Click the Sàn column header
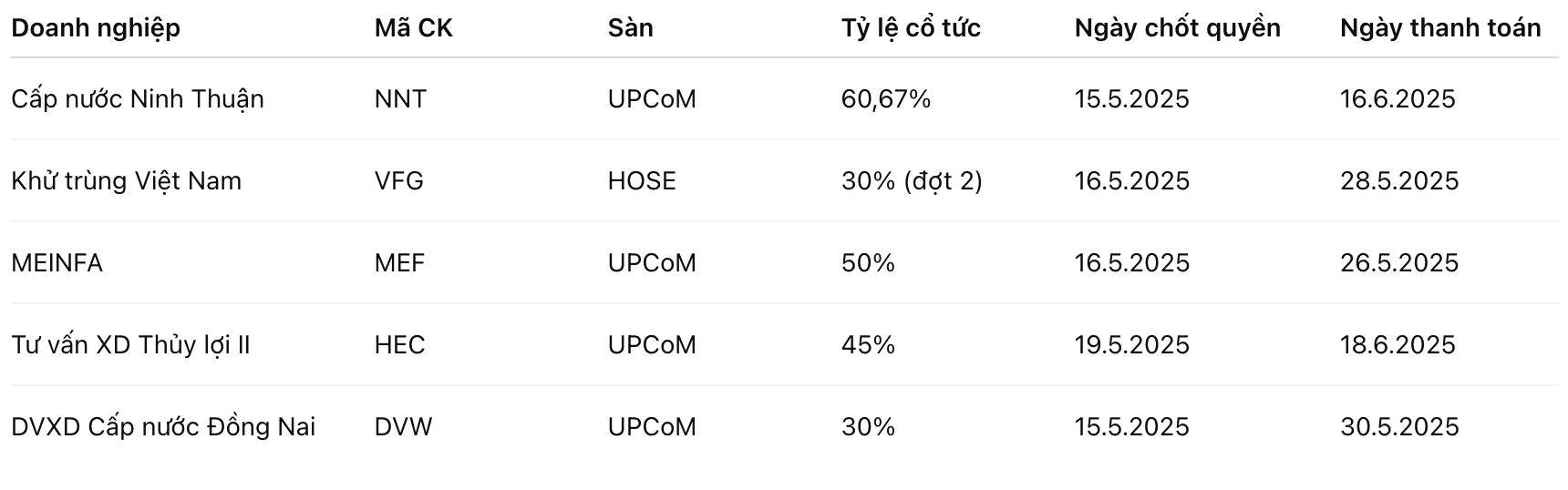The image size is (1568, 490). [630, 28]
